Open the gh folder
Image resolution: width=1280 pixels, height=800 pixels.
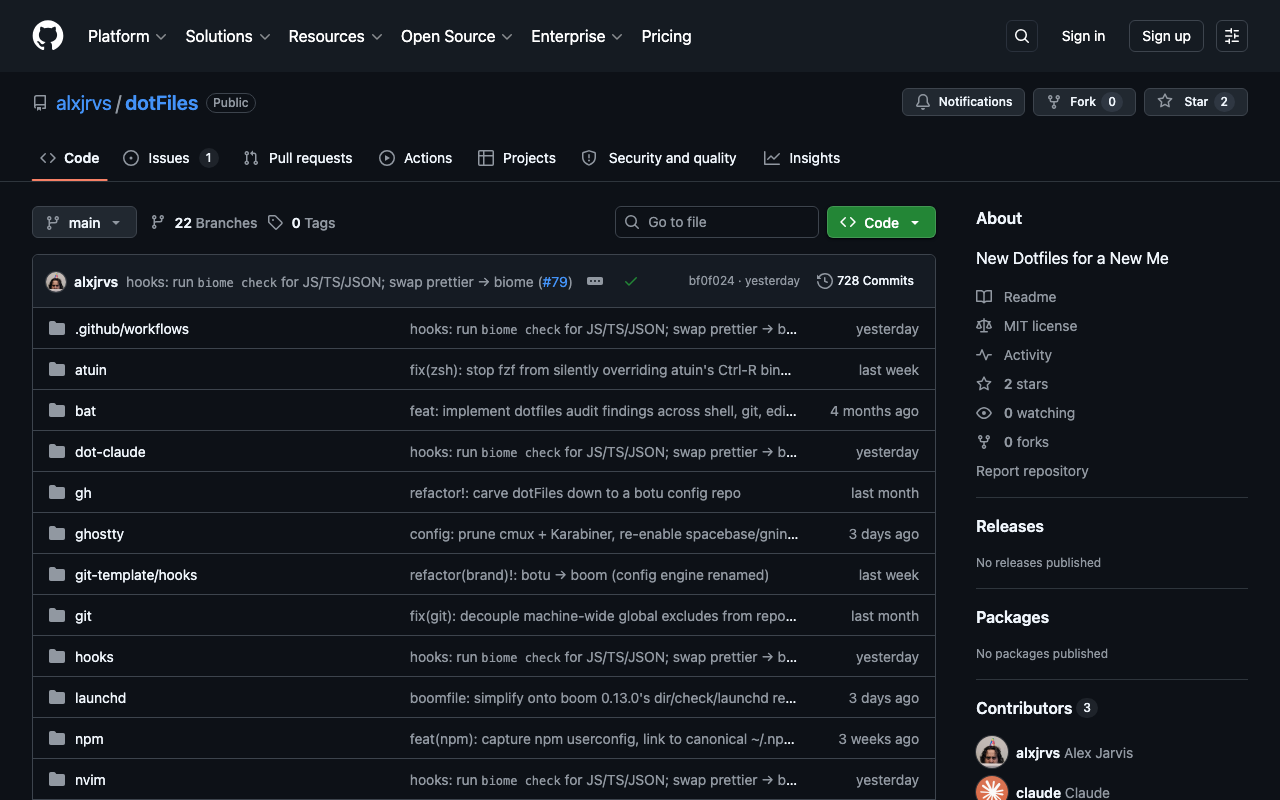(x=83, y=493)
